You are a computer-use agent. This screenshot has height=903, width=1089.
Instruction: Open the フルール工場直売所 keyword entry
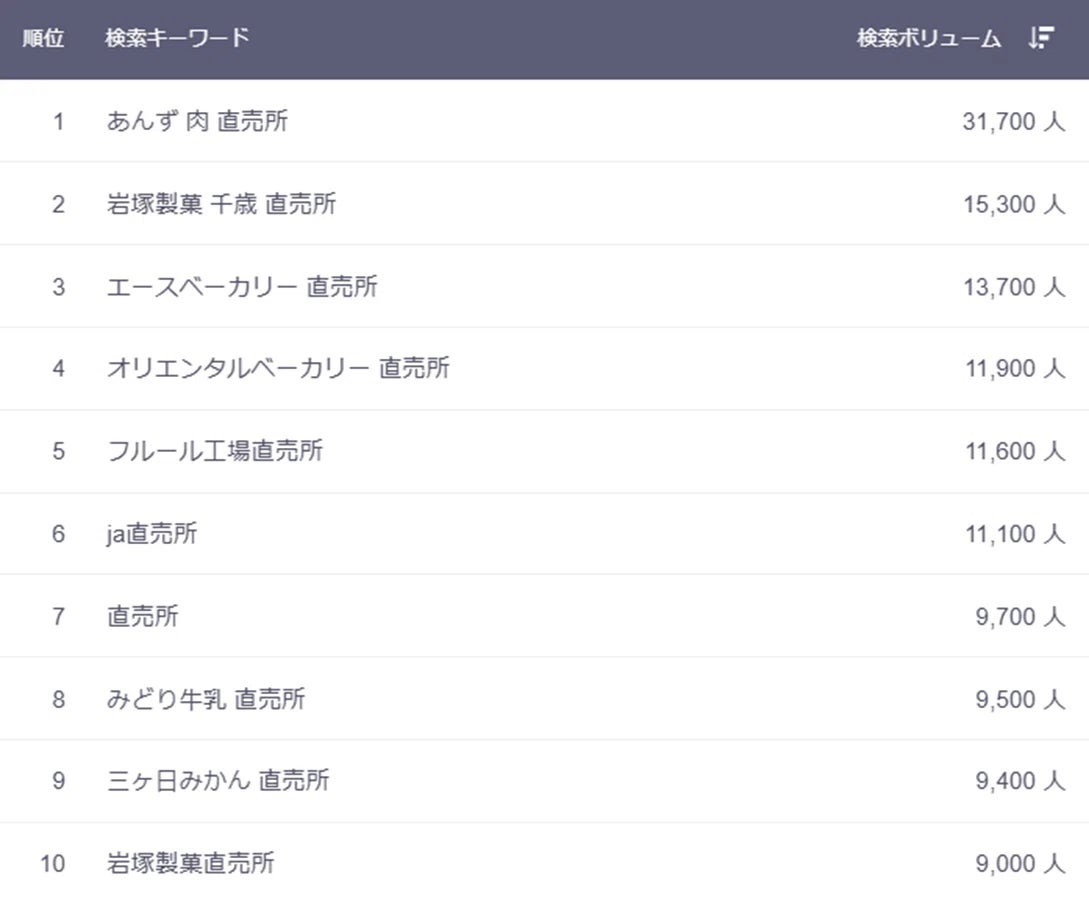[x=215, y=451]
